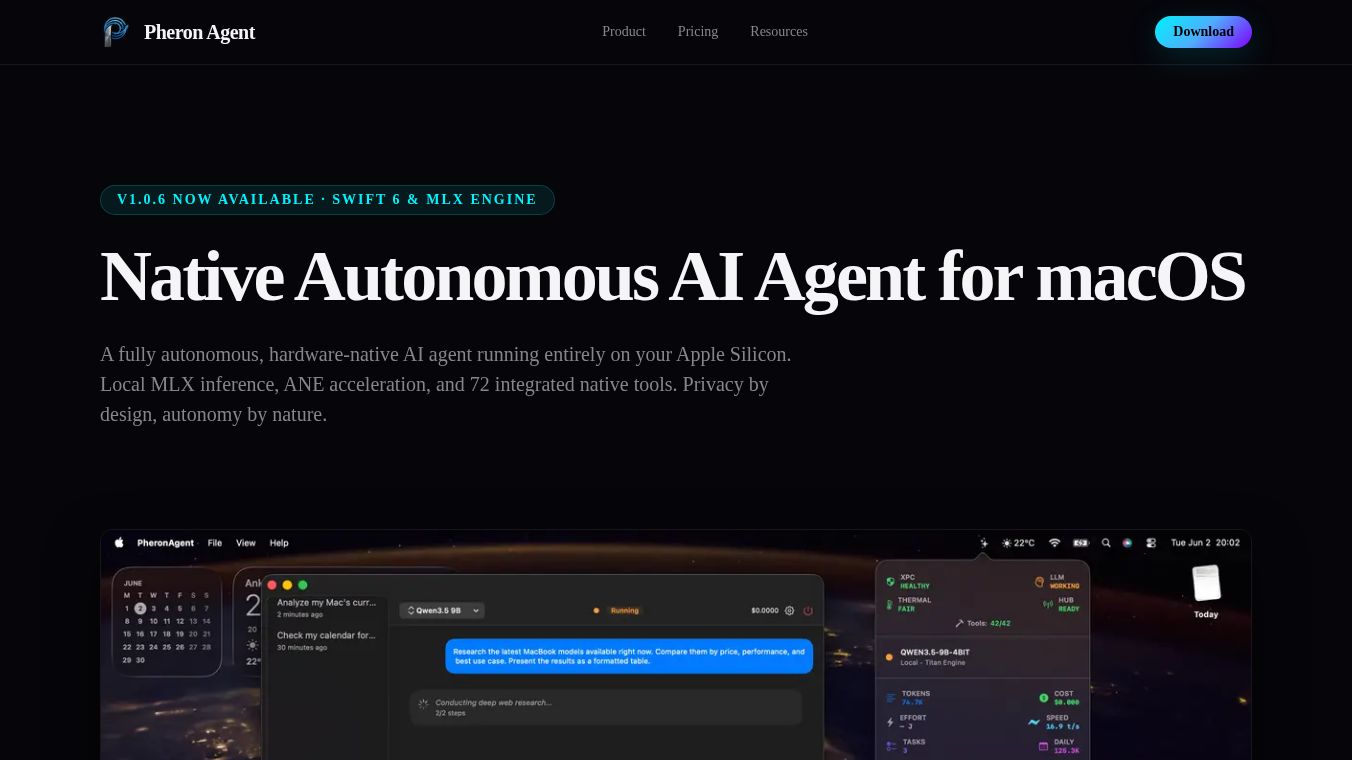This screenshot has width=1352, height=760.
Task: Click the 16.9 t/s speed value
Action: pos(1063,727)
